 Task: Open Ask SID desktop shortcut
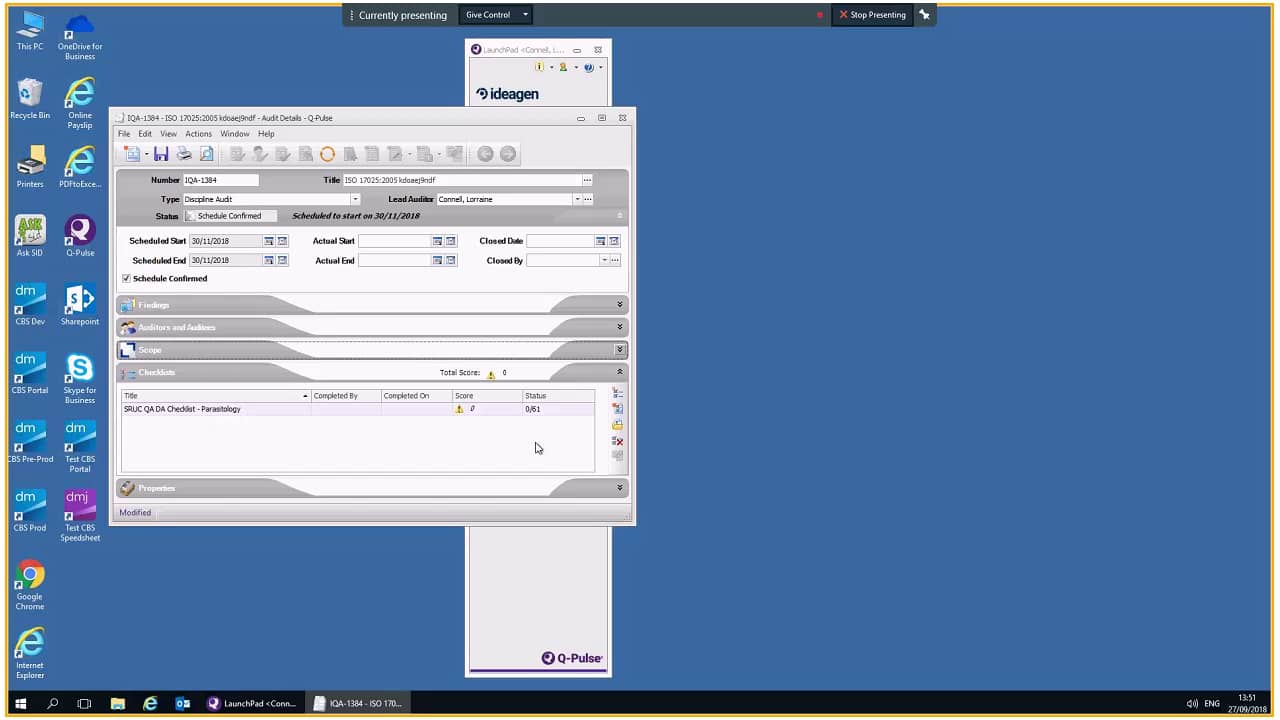click(30, 236)
